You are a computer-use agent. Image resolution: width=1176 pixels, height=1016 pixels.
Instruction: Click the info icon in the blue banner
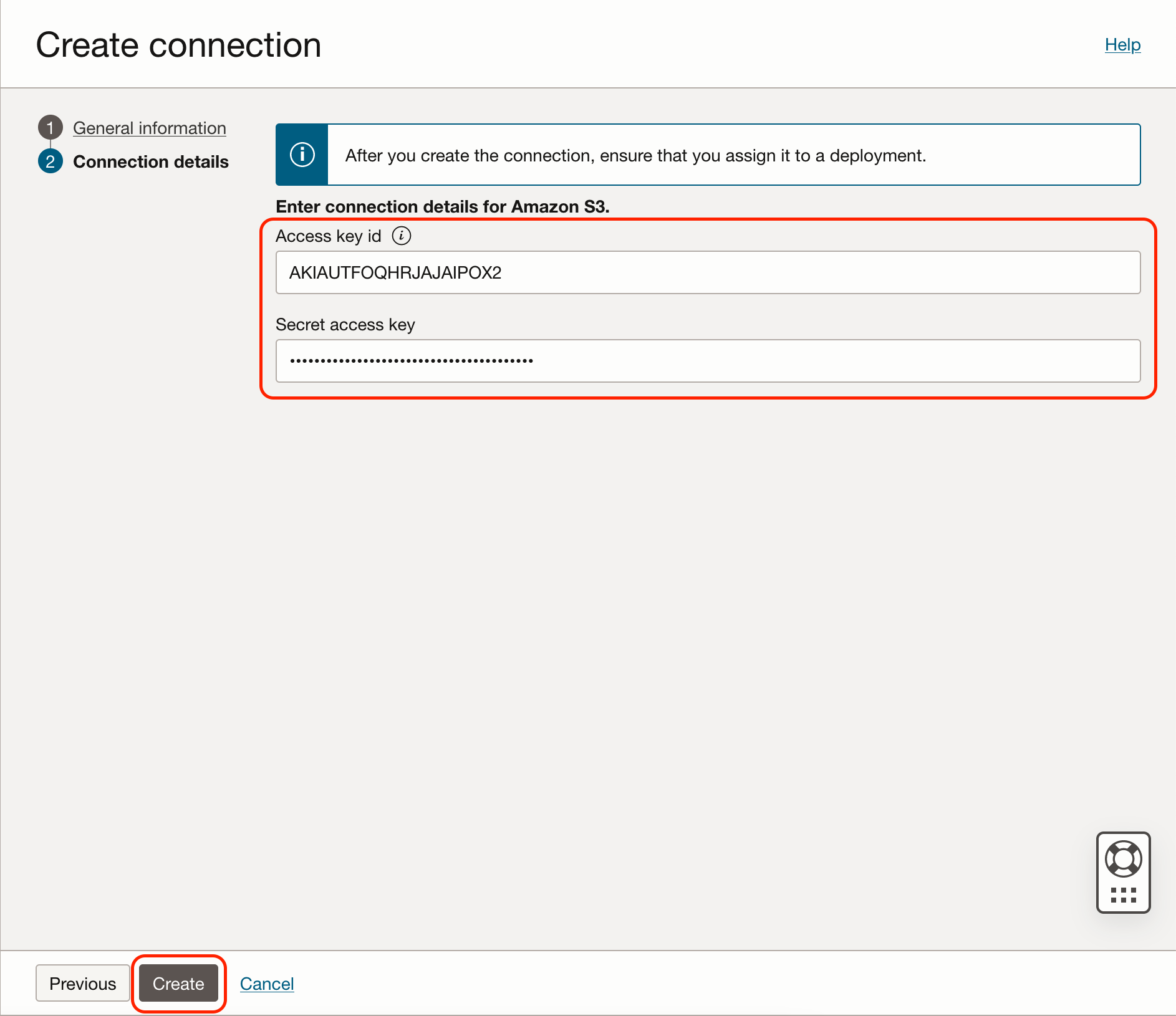(x=302, y=155)
